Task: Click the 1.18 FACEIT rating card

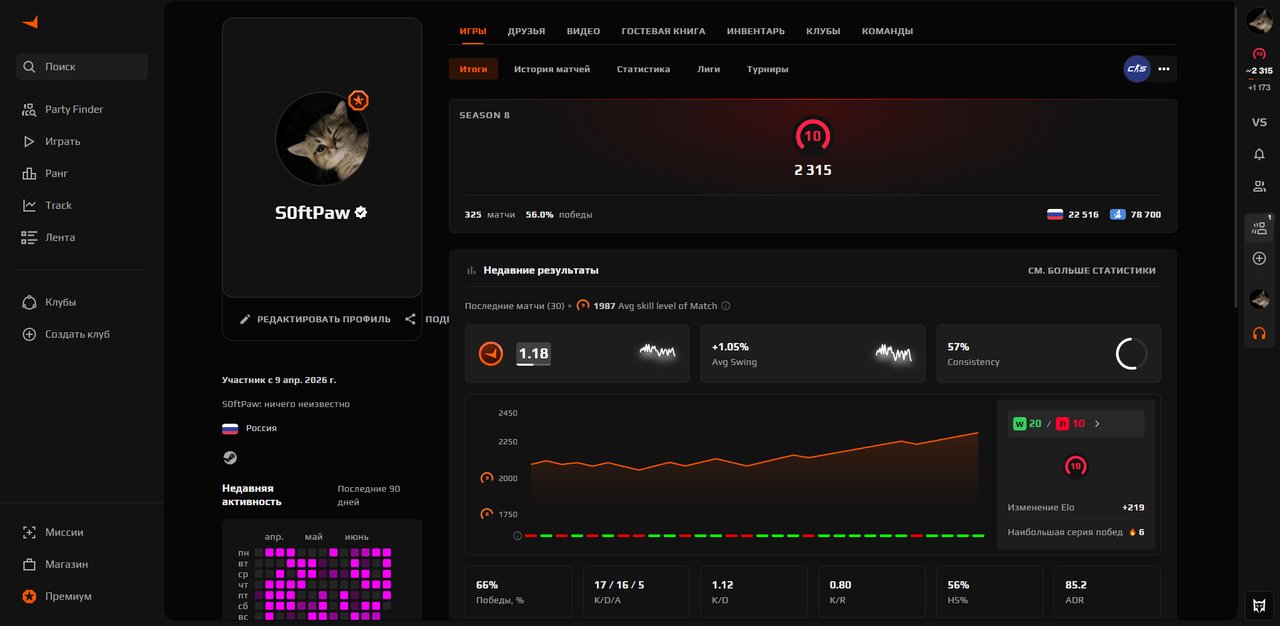Action: (577, 353)
